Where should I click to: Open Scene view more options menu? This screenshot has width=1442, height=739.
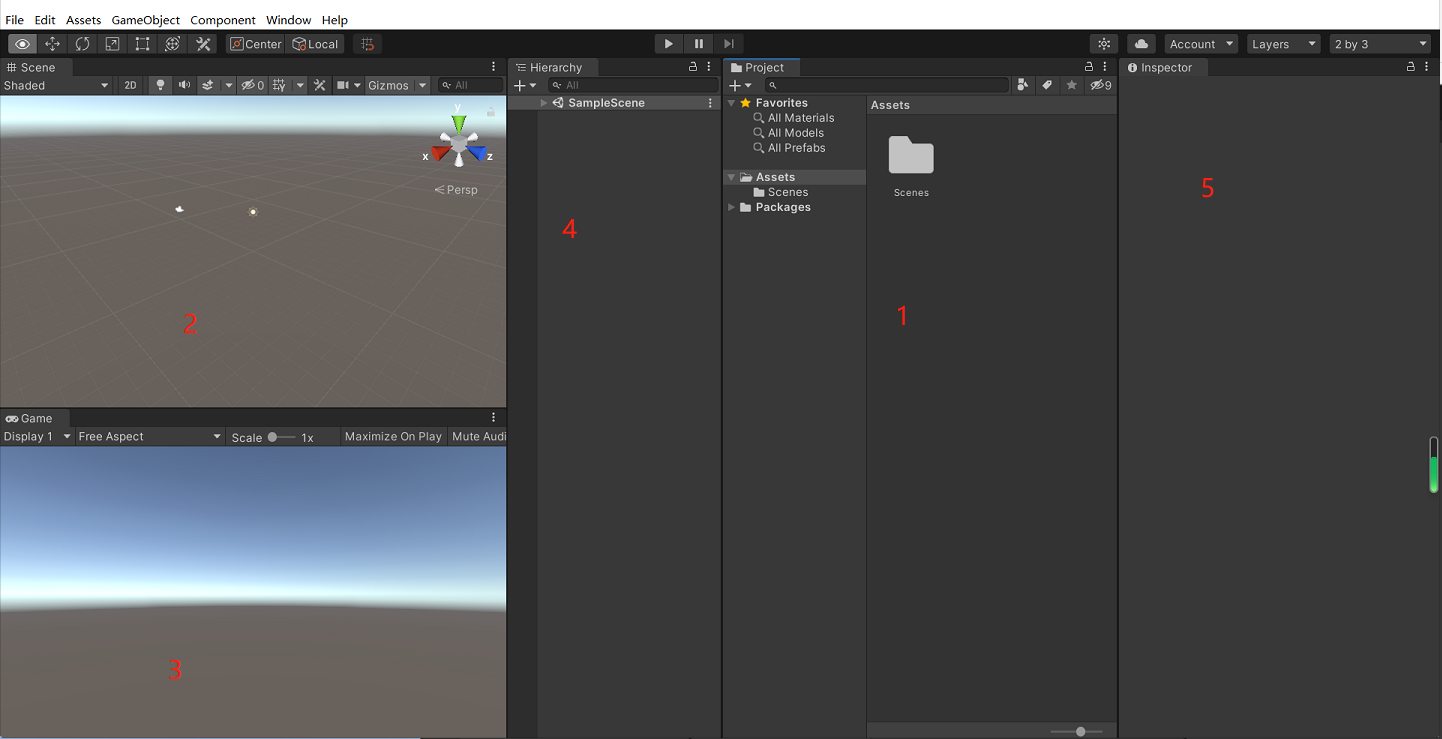coord(494,67)
